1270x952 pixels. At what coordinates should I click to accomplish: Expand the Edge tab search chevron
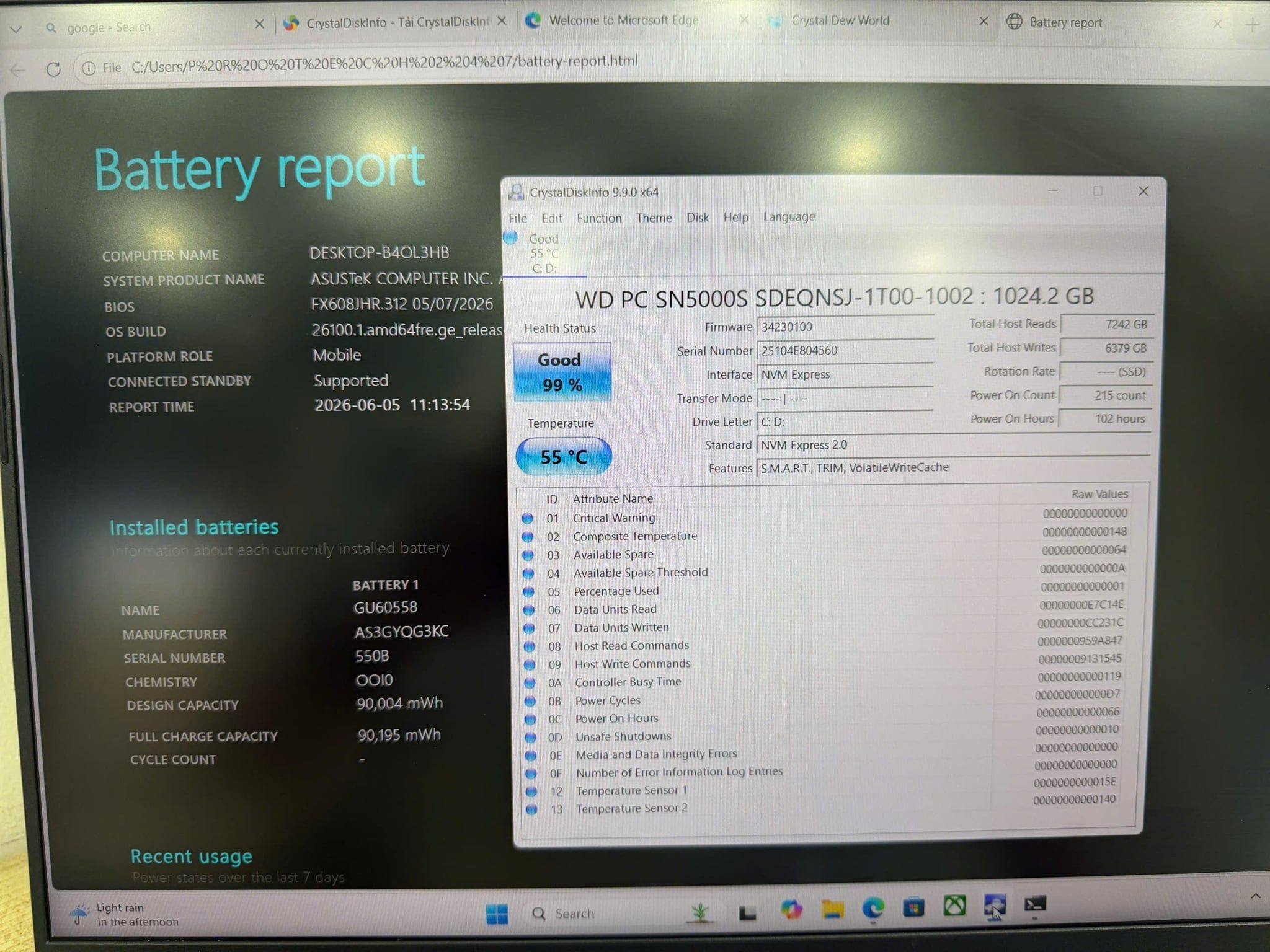pyautogui.click(x=16, y=29)
